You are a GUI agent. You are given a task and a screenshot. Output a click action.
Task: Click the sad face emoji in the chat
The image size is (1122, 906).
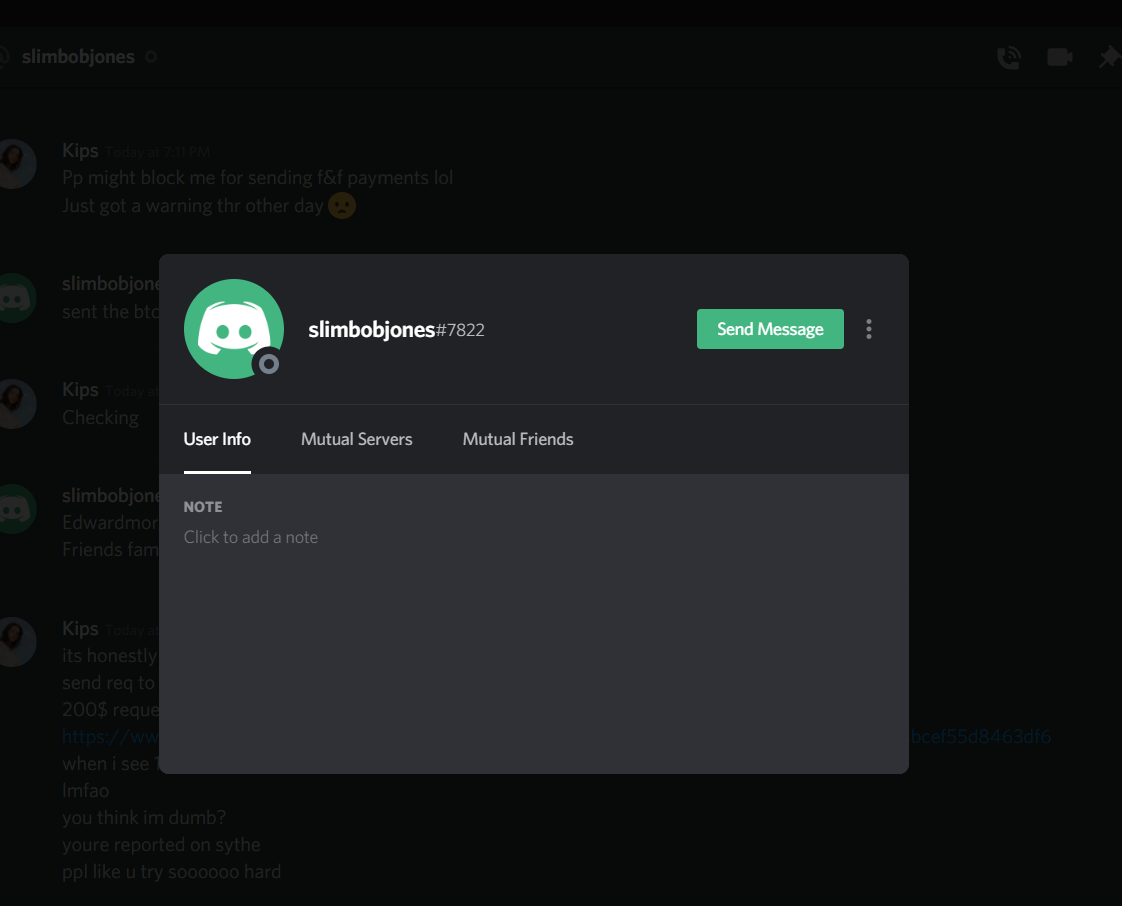pos(342,206)
